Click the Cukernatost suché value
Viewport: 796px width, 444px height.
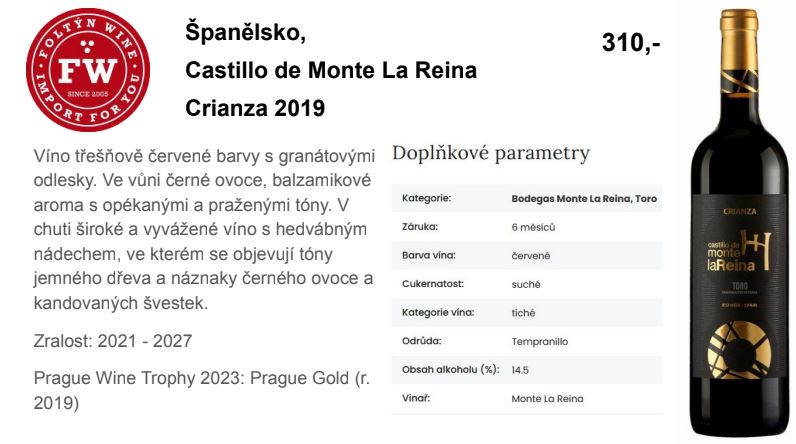click(x=525, y=284)
